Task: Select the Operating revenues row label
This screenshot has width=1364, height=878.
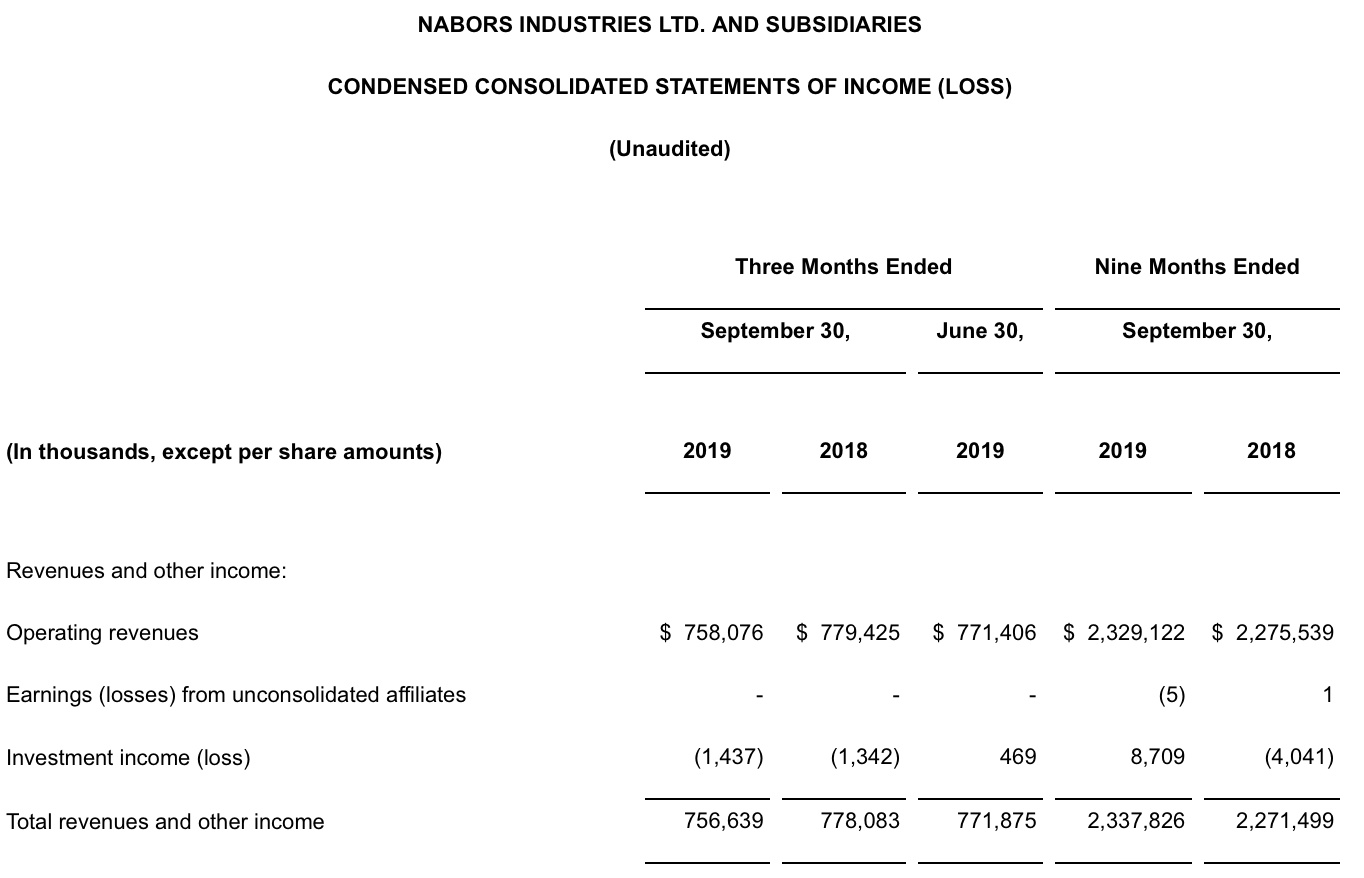Action: 102,633
